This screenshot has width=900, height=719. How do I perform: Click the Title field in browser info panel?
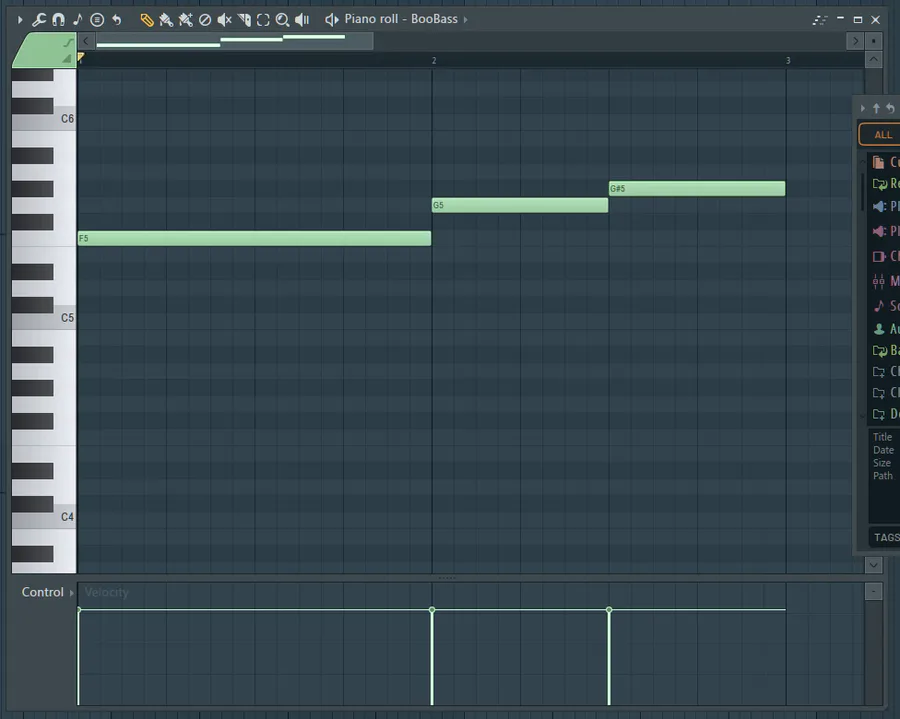pyautogui.click(x=883, y=437)
